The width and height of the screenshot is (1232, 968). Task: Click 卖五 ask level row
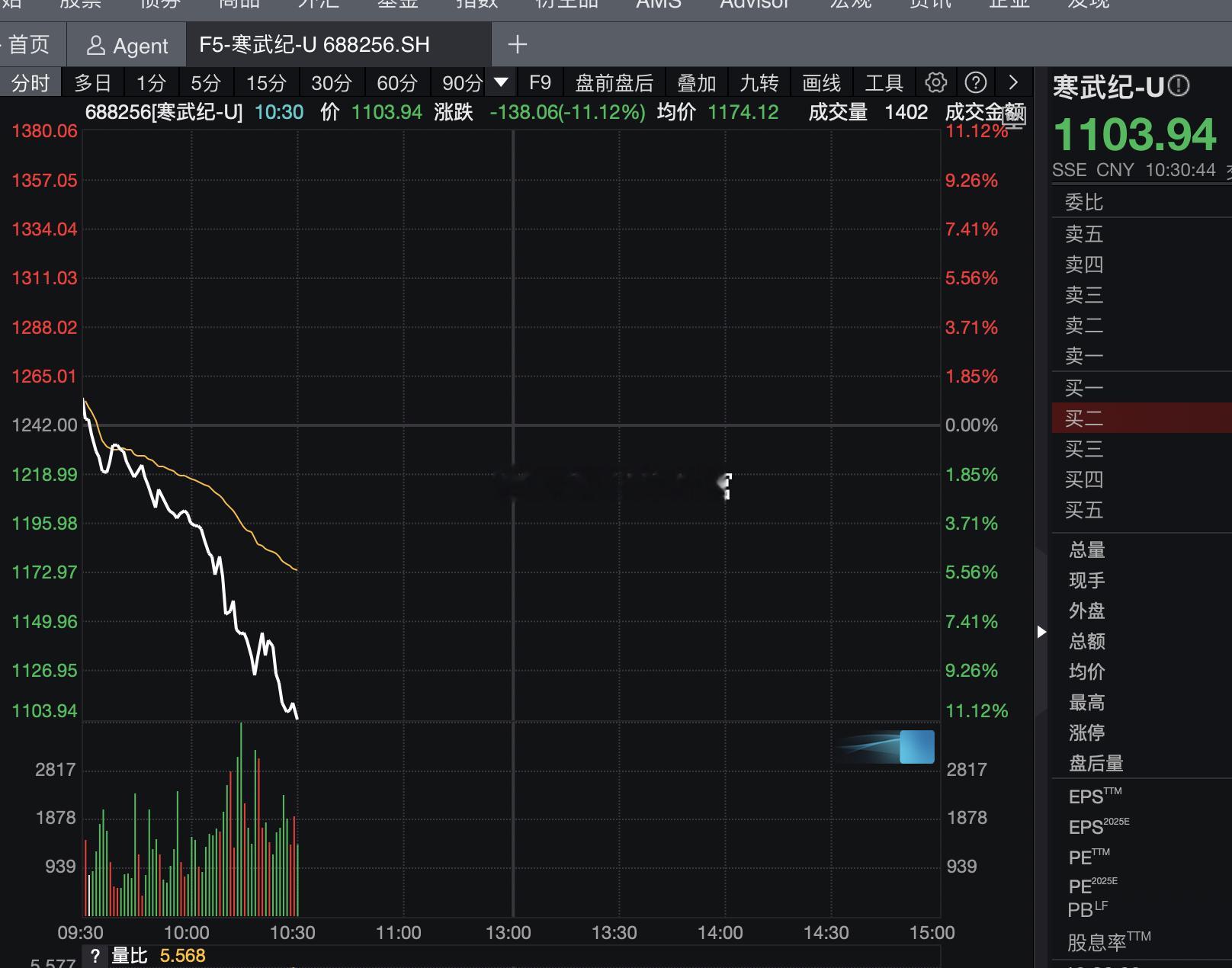(x=1142, y=234)
